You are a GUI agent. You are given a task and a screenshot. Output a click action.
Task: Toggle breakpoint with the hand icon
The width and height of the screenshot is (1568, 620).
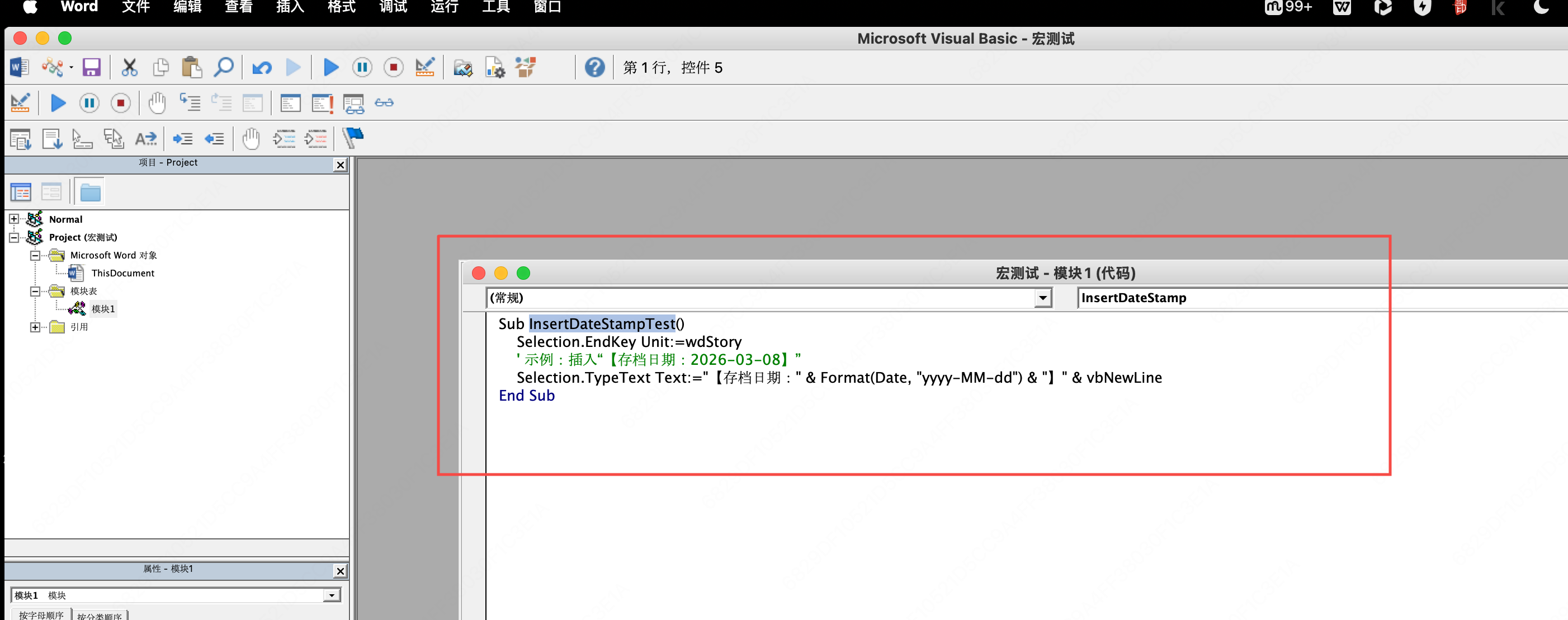157,103
